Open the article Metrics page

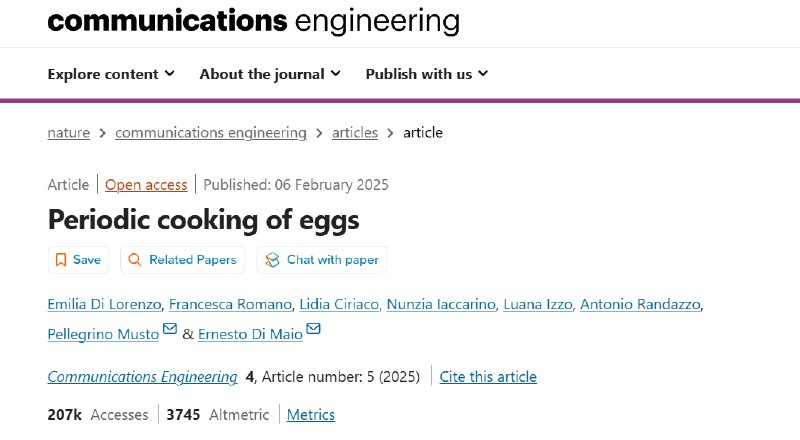click(311, 415)
